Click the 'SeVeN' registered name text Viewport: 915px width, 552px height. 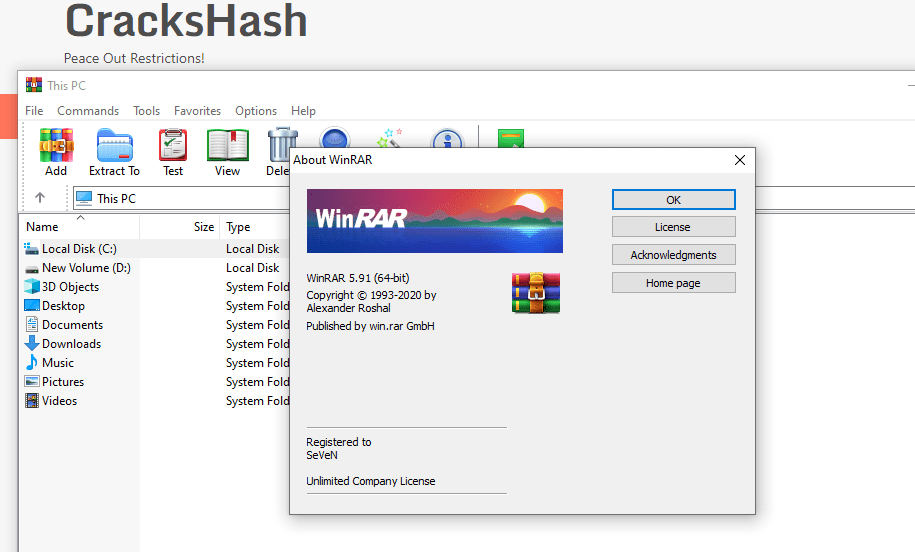(x=322, y=455)
